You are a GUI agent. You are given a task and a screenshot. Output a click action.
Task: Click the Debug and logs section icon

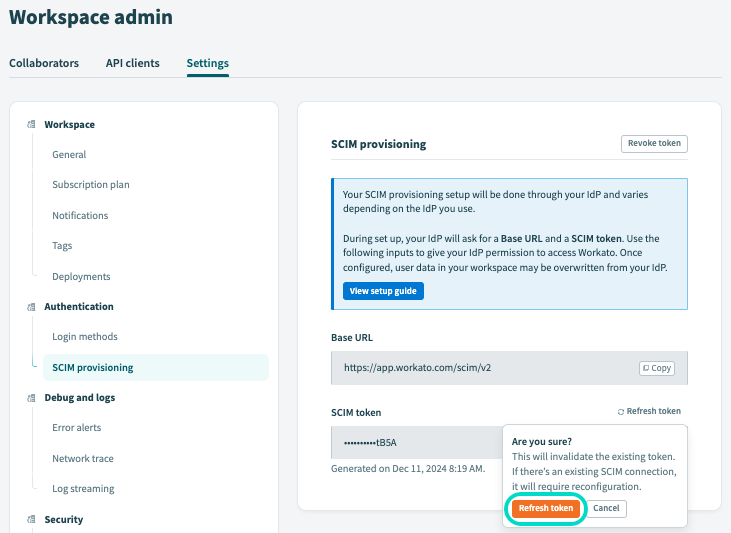[31, 398]
